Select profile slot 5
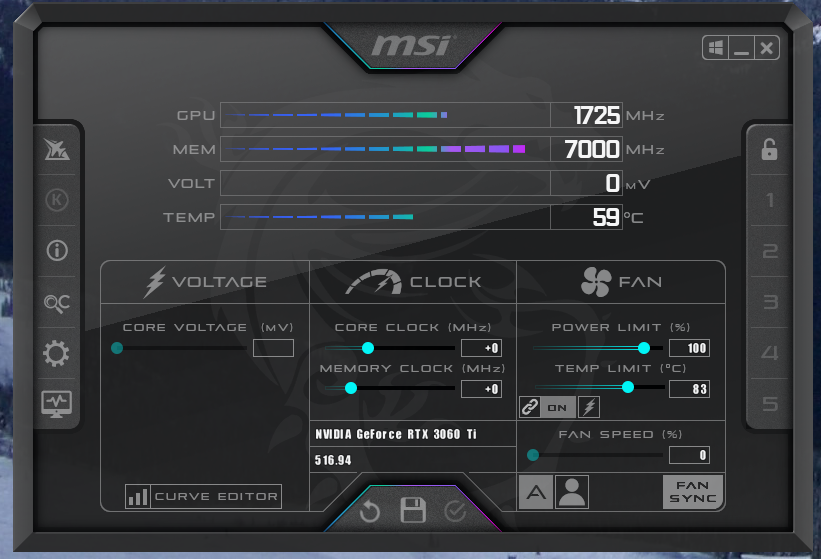The width and height of the screenshot is (821, 559). click(x=770, y=404)
